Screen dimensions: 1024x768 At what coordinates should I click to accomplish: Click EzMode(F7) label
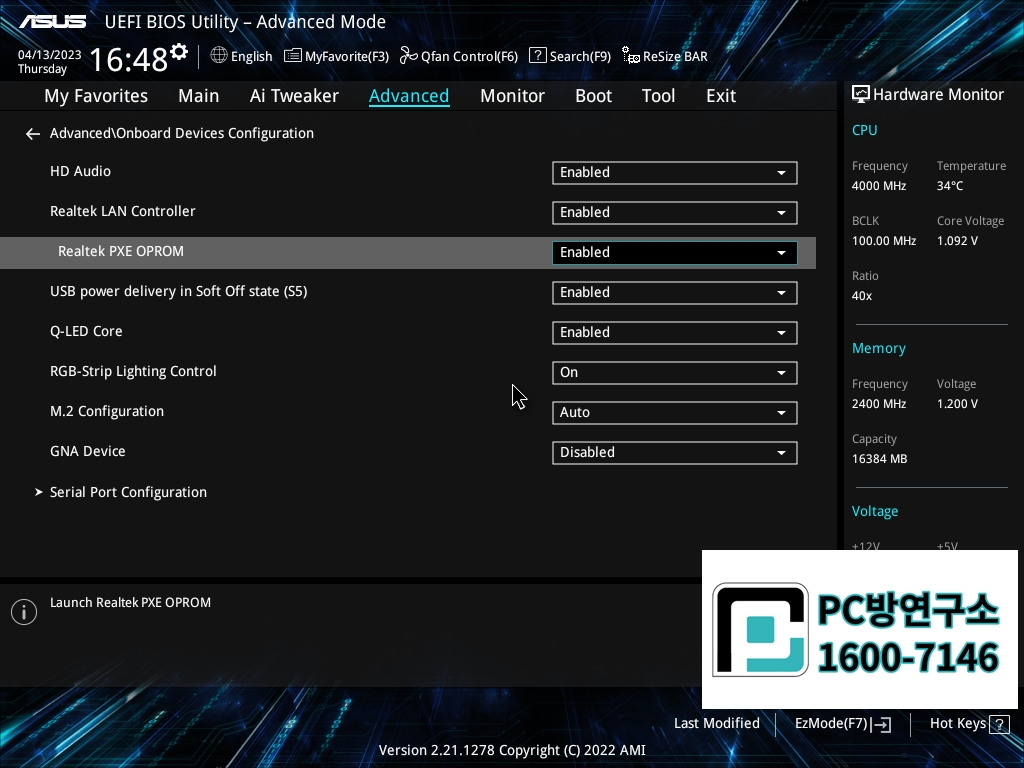831,724
